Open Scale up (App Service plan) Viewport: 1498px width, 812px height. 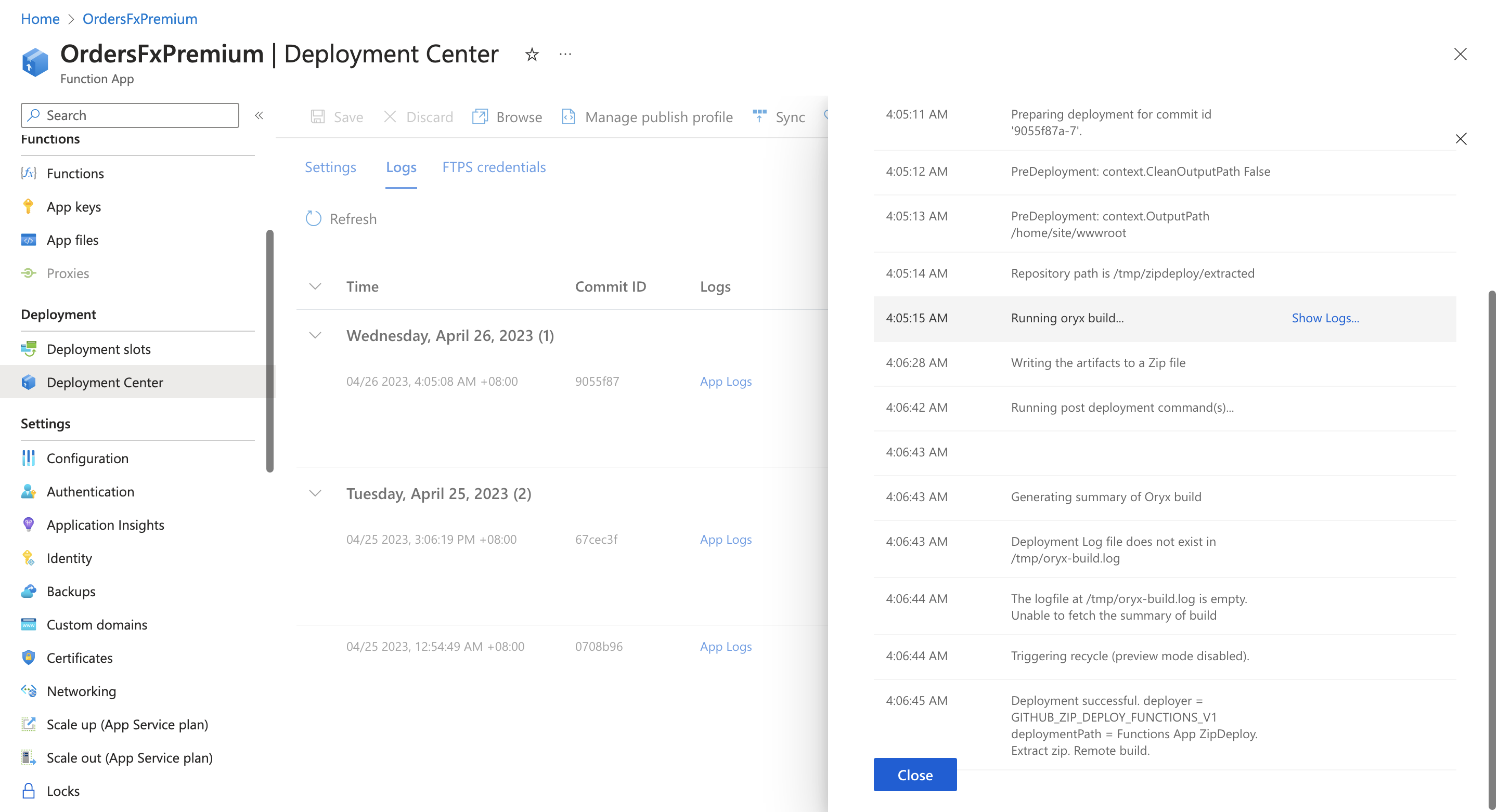[127, 724]
